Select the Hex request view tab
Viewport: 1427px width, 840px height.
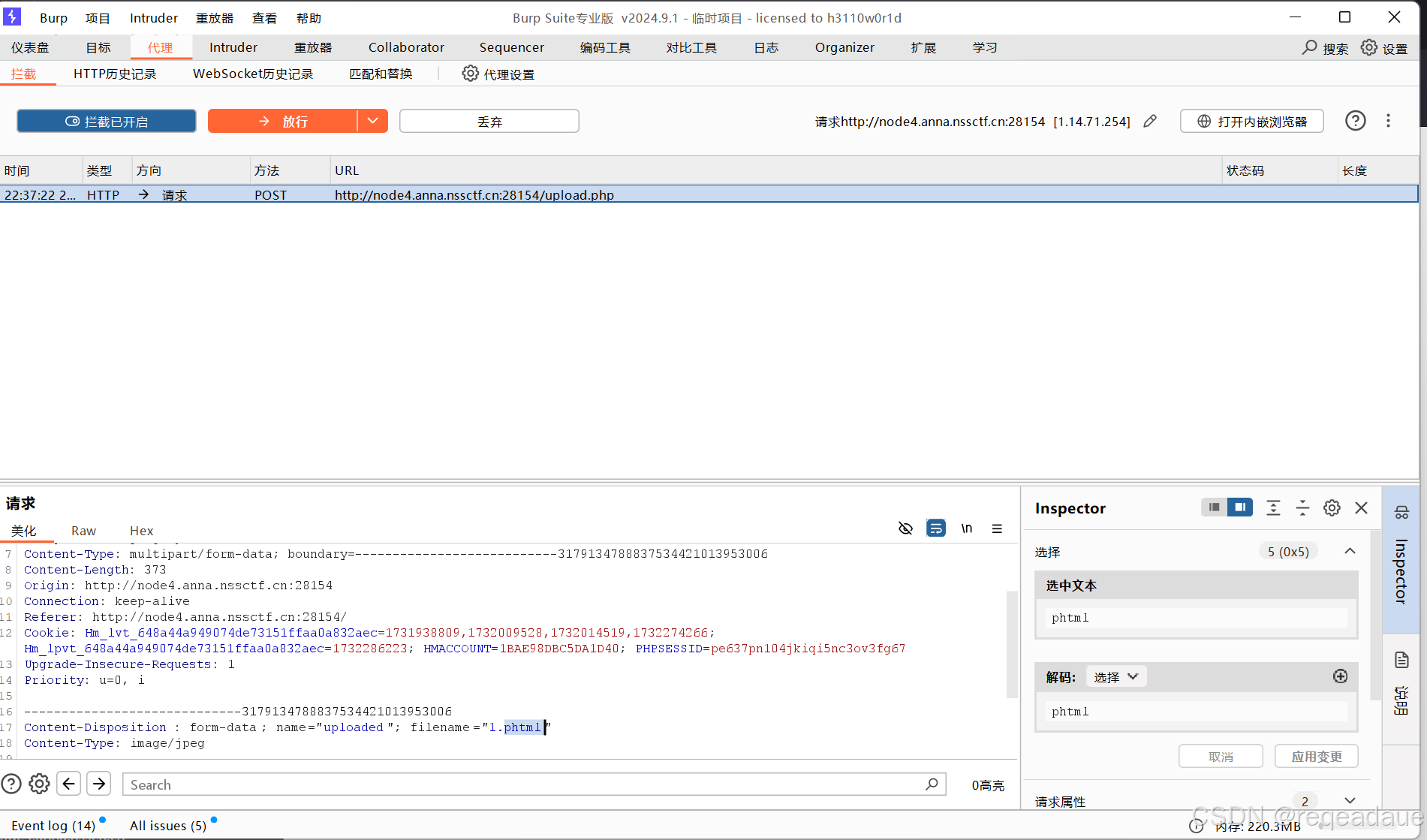tap(141, 530)
